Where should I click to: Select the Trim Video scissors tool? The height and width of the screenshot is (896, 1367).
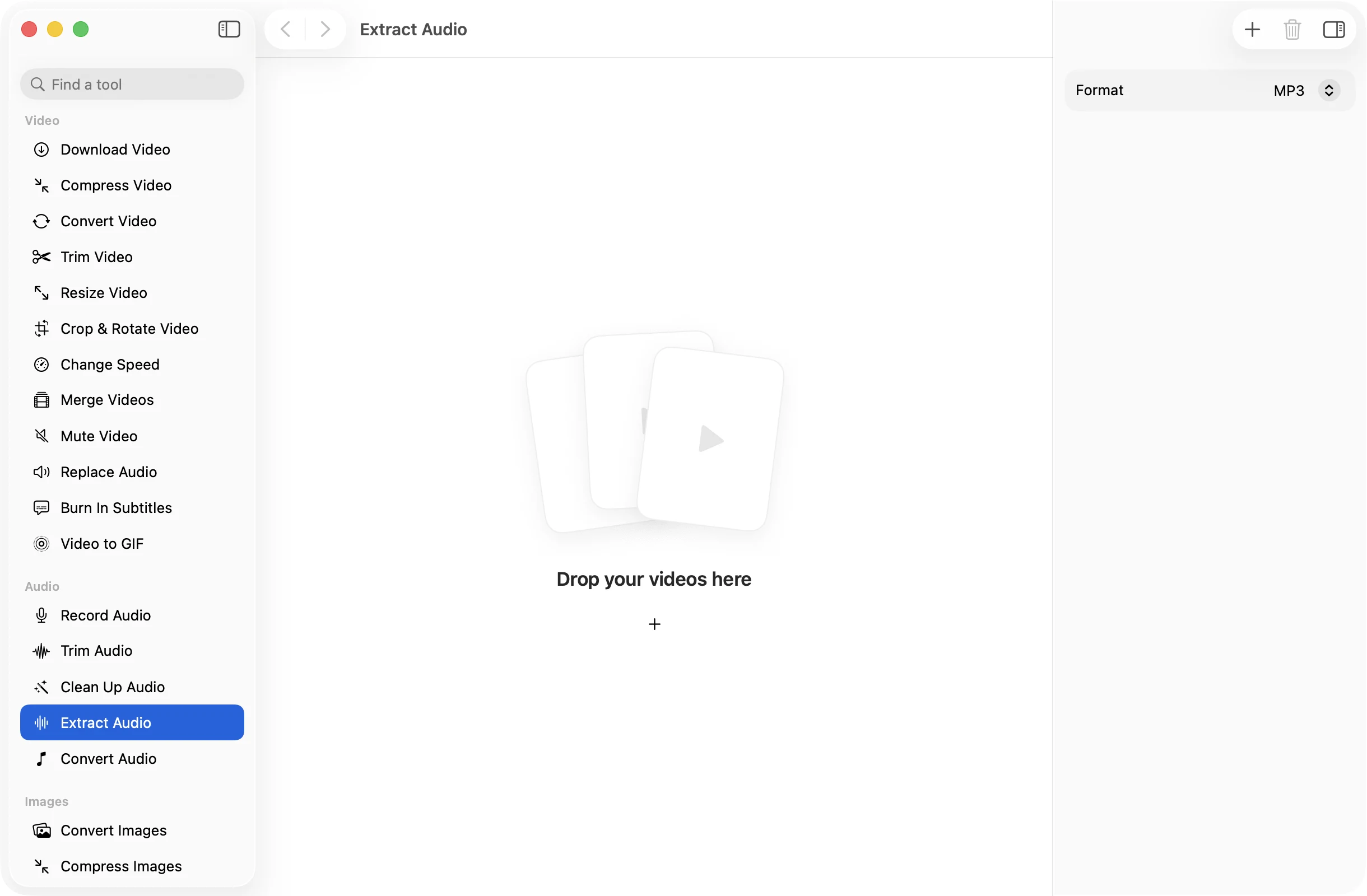(x=132, y=257)
